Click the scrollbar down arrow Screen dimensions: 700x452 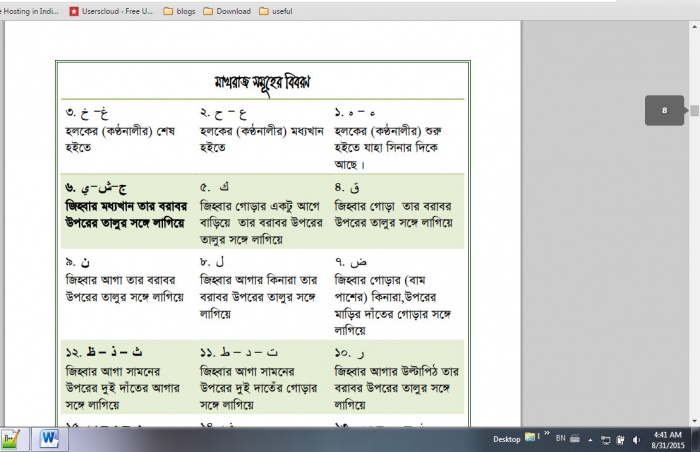694,421
